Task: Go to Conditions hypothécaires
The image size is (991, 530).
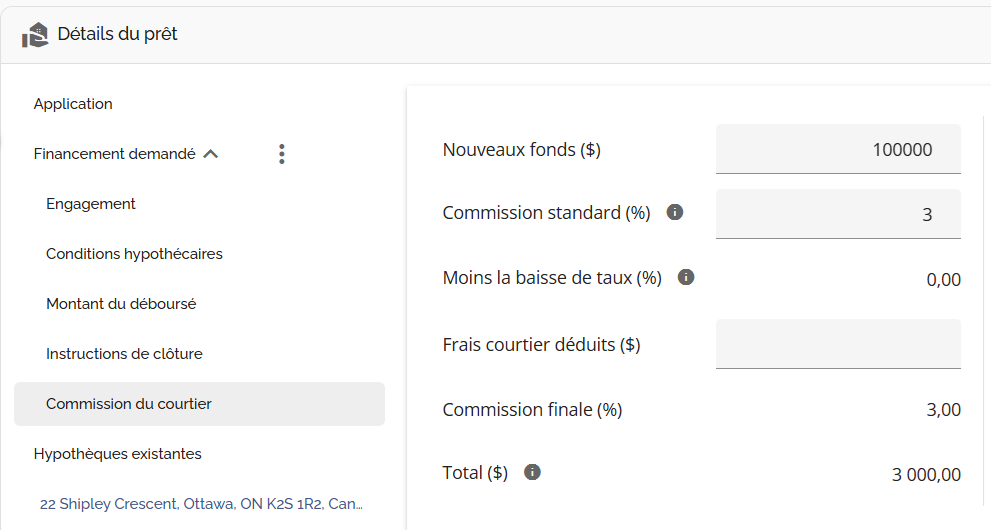Action: tap(134, 254)
